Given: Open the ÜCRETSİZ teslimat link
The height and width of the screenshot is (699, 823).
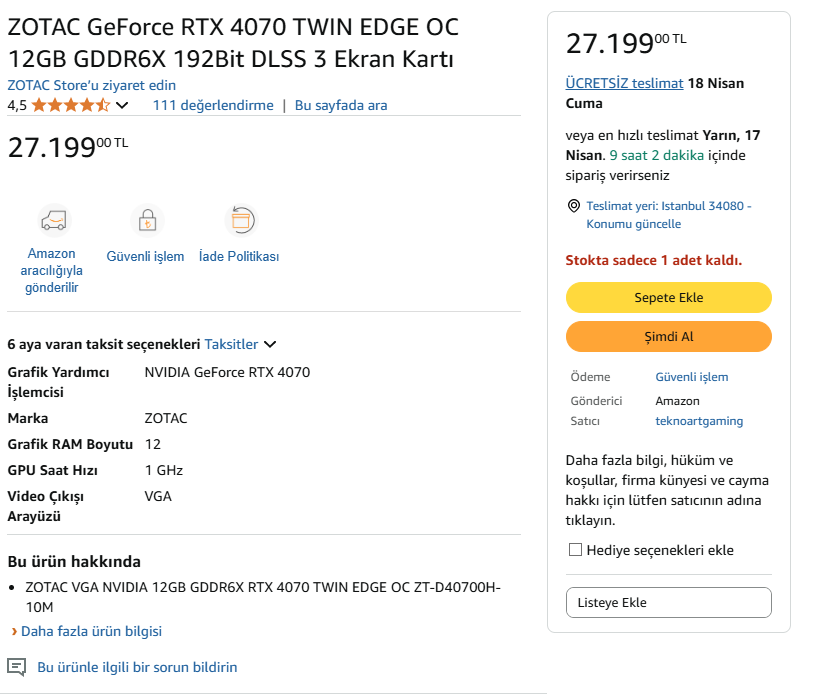Looking at the screenshot, I should pyautogui.click(x=624, y=83).
